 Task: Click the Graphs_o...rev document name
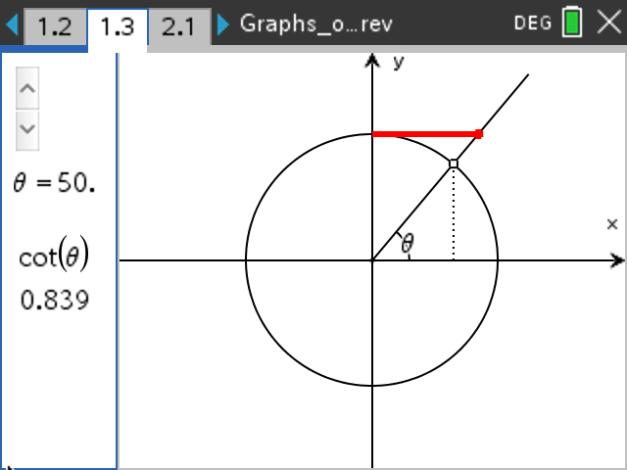click(316, 25)
